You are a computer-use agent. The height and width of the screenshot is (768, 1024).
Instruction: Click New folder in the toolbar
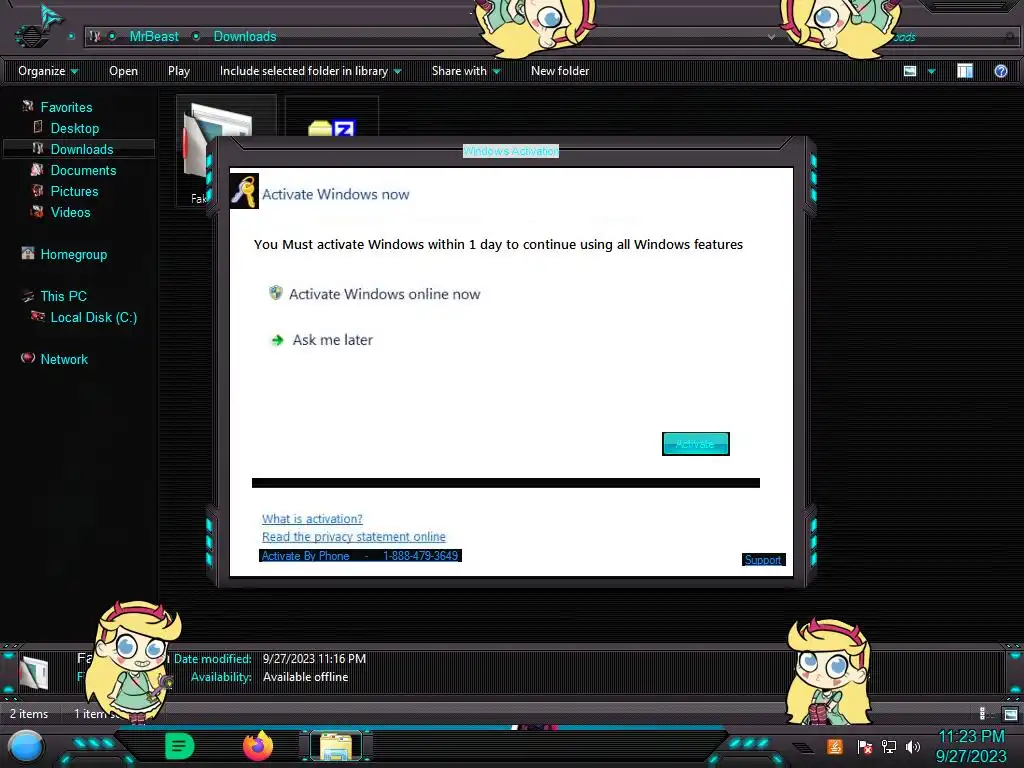[x=560, y=71]
